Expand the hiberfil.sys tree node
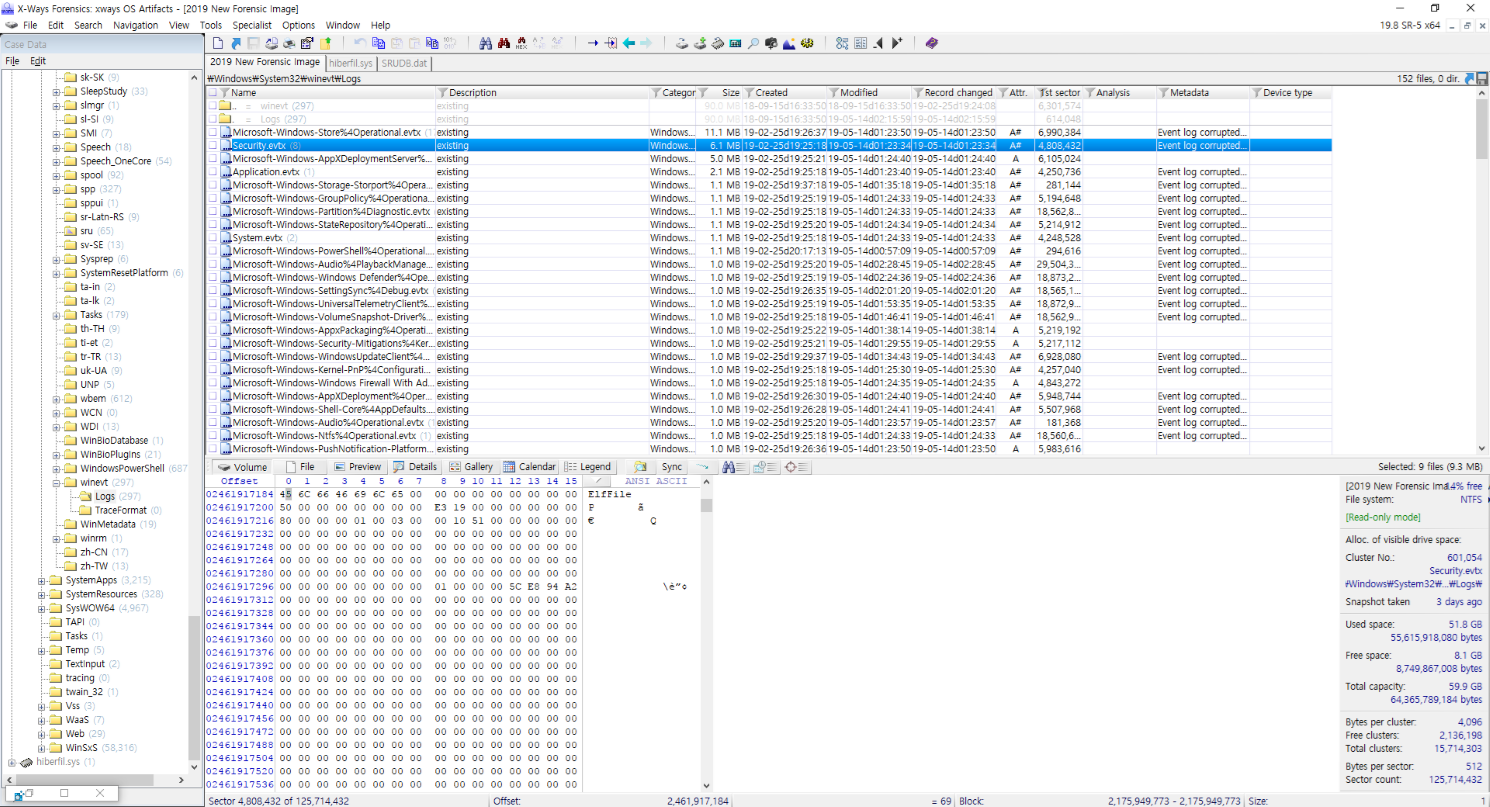The width and height of the screenshot is (1490, 807). (x=11, y=762)
